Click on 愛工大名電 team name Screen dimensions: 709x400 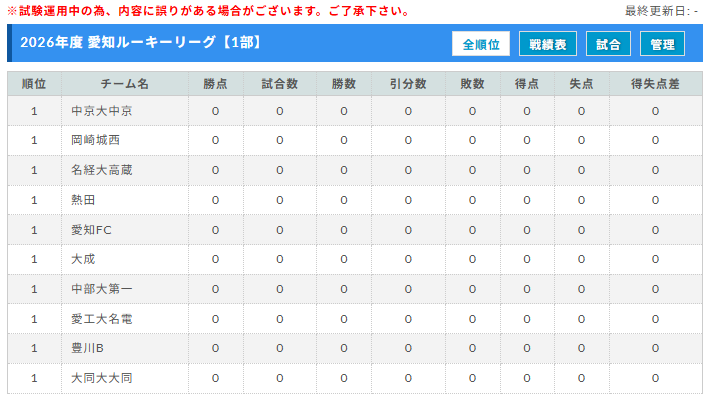pos(102,319)
